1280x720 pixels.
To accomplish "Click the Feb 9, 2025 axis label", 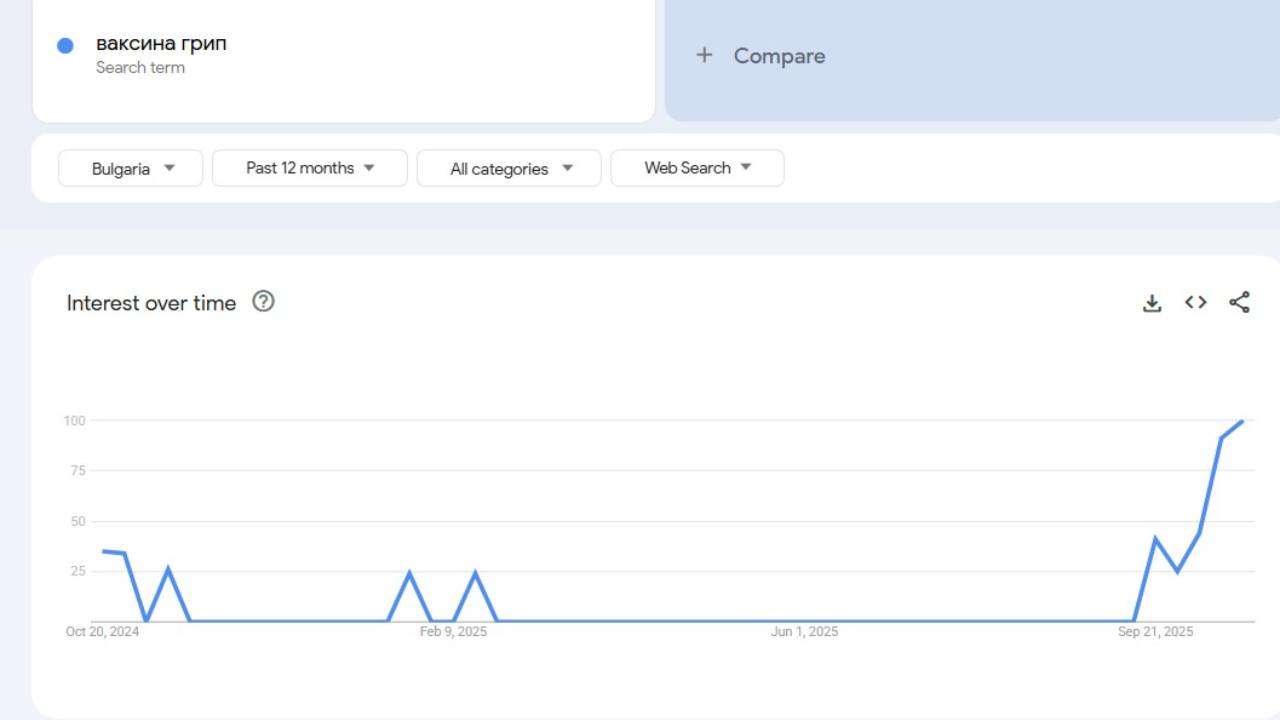I will 453,631.
